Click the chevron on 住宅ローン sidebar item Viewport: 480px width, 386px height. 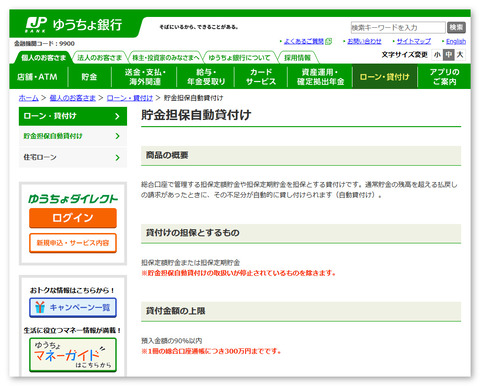[x=117, y=157]
